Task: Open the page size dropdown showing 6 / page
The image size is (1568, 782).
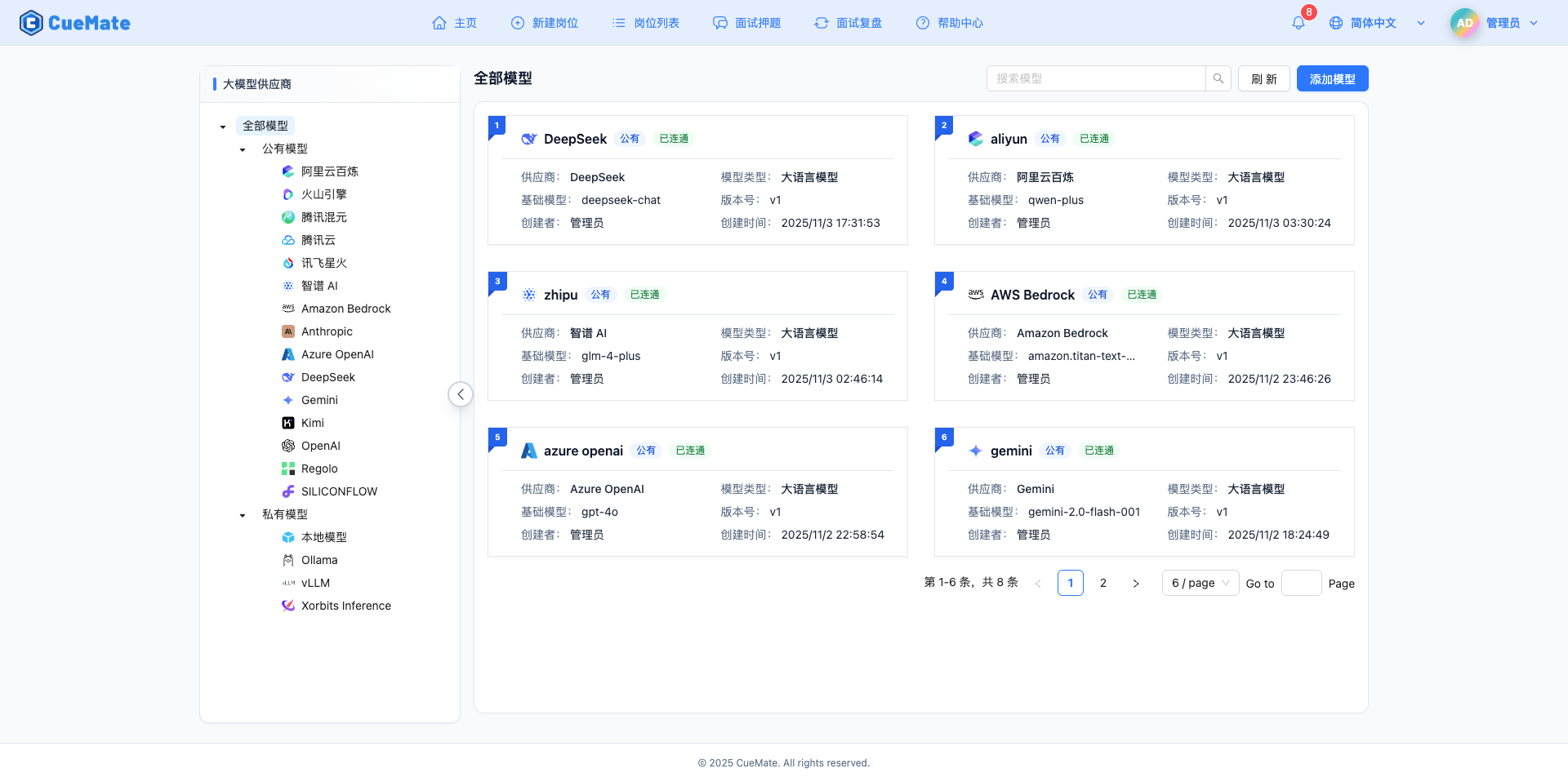Action: (1199, 583)
